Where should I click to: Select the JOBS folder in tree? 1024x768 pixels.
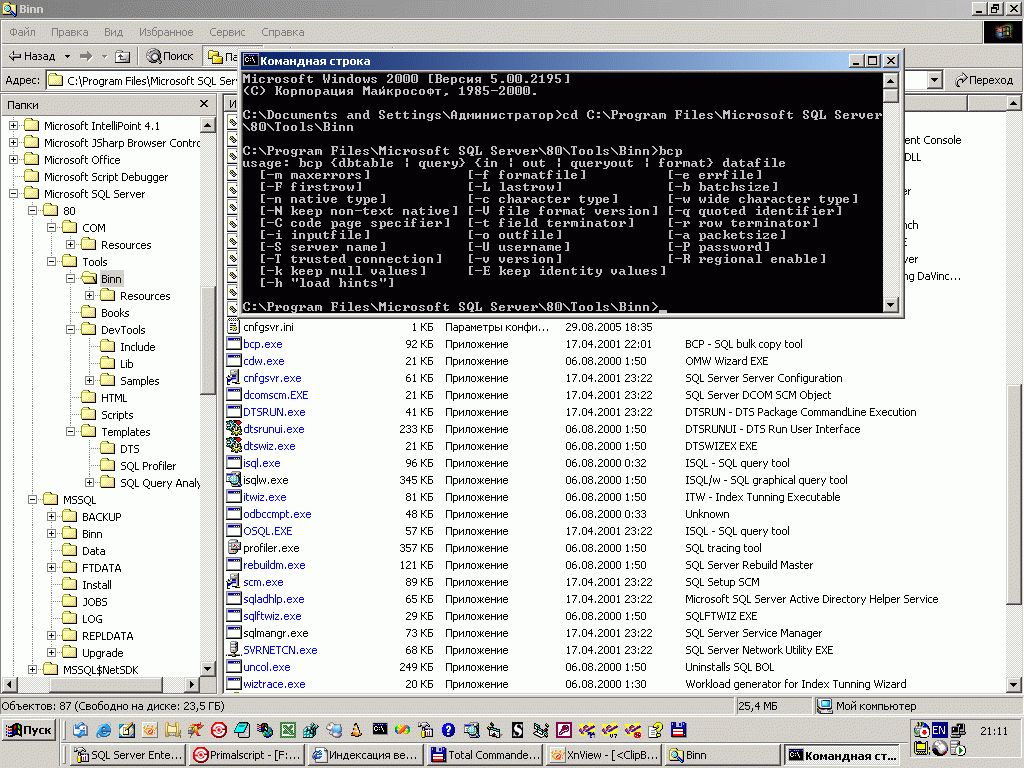(95, 601)
